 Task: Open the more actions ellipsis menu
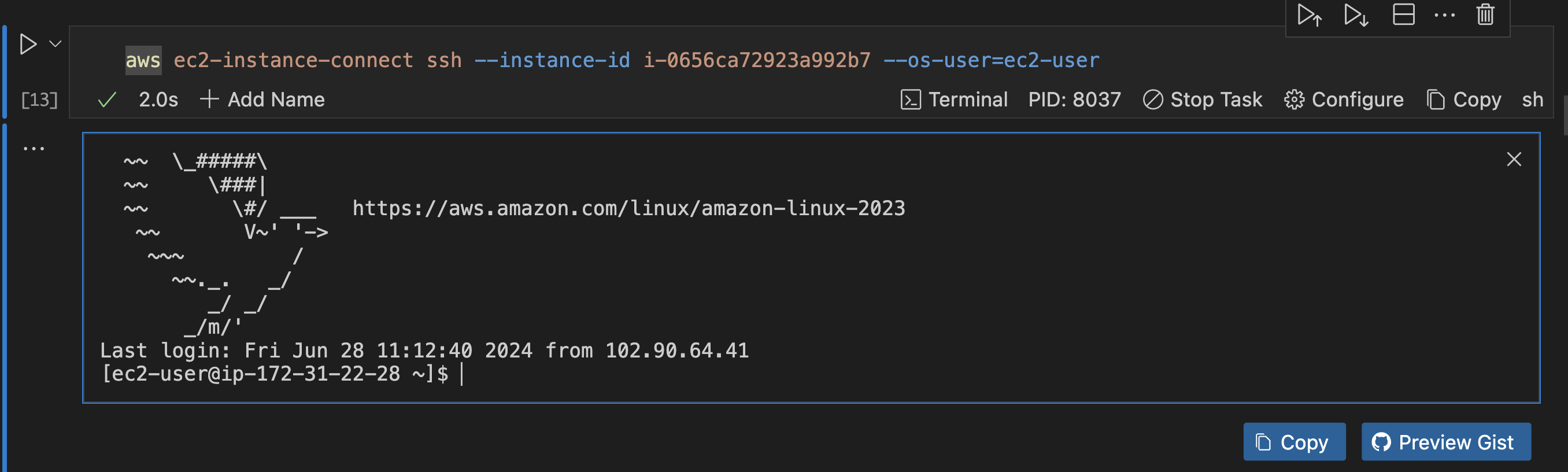1444,15
